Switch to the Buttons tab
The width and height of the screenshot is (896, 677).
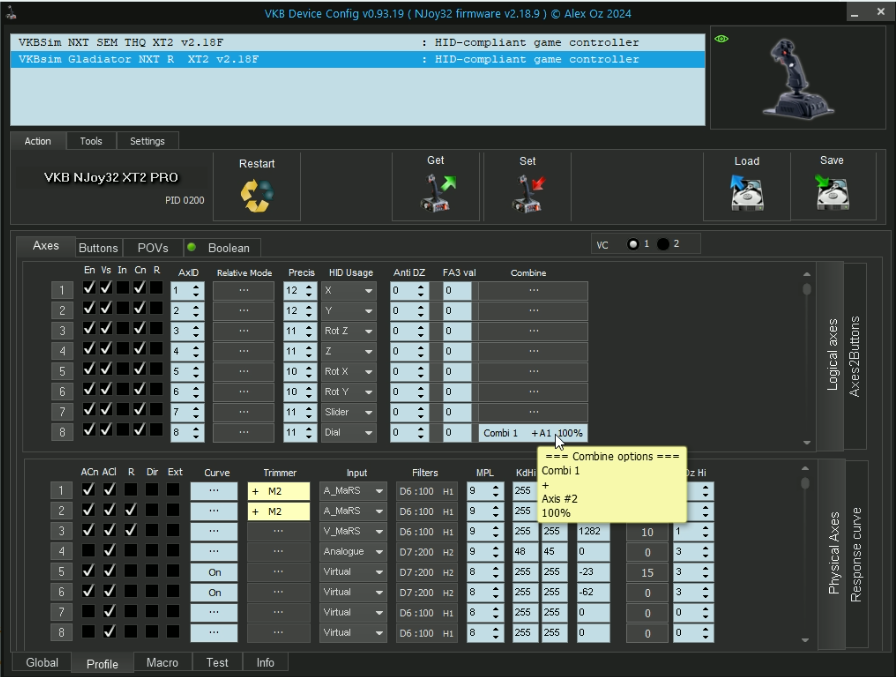(98, 248)
